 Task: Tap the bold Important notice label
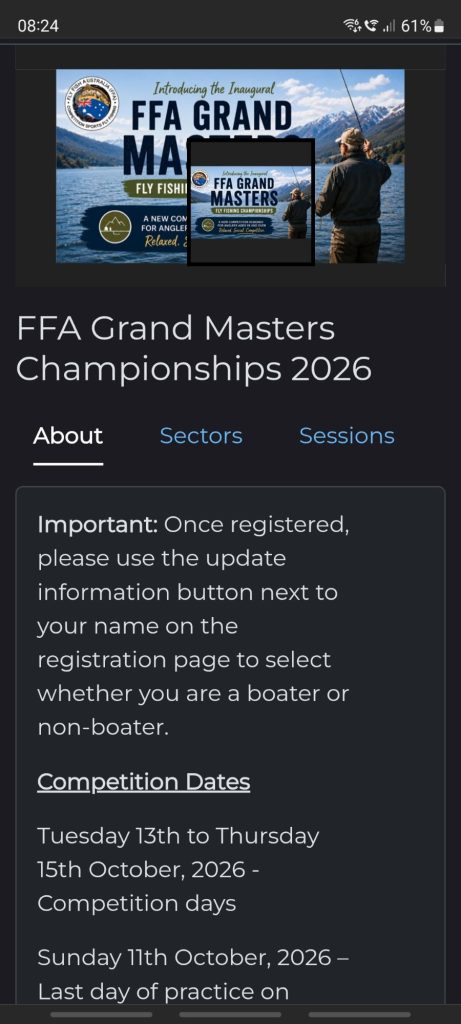click(x=97, y=524)
